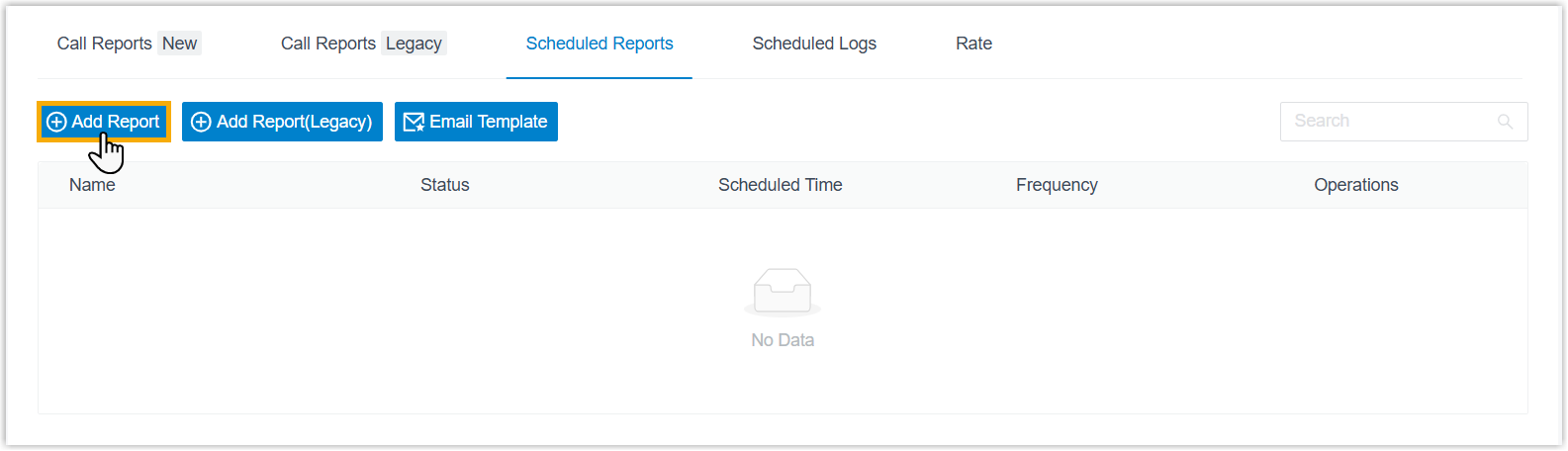Screen dimensions: 1568x451
Task: Click the empty inbox No Data icon
Action: [x=783, y=291]
